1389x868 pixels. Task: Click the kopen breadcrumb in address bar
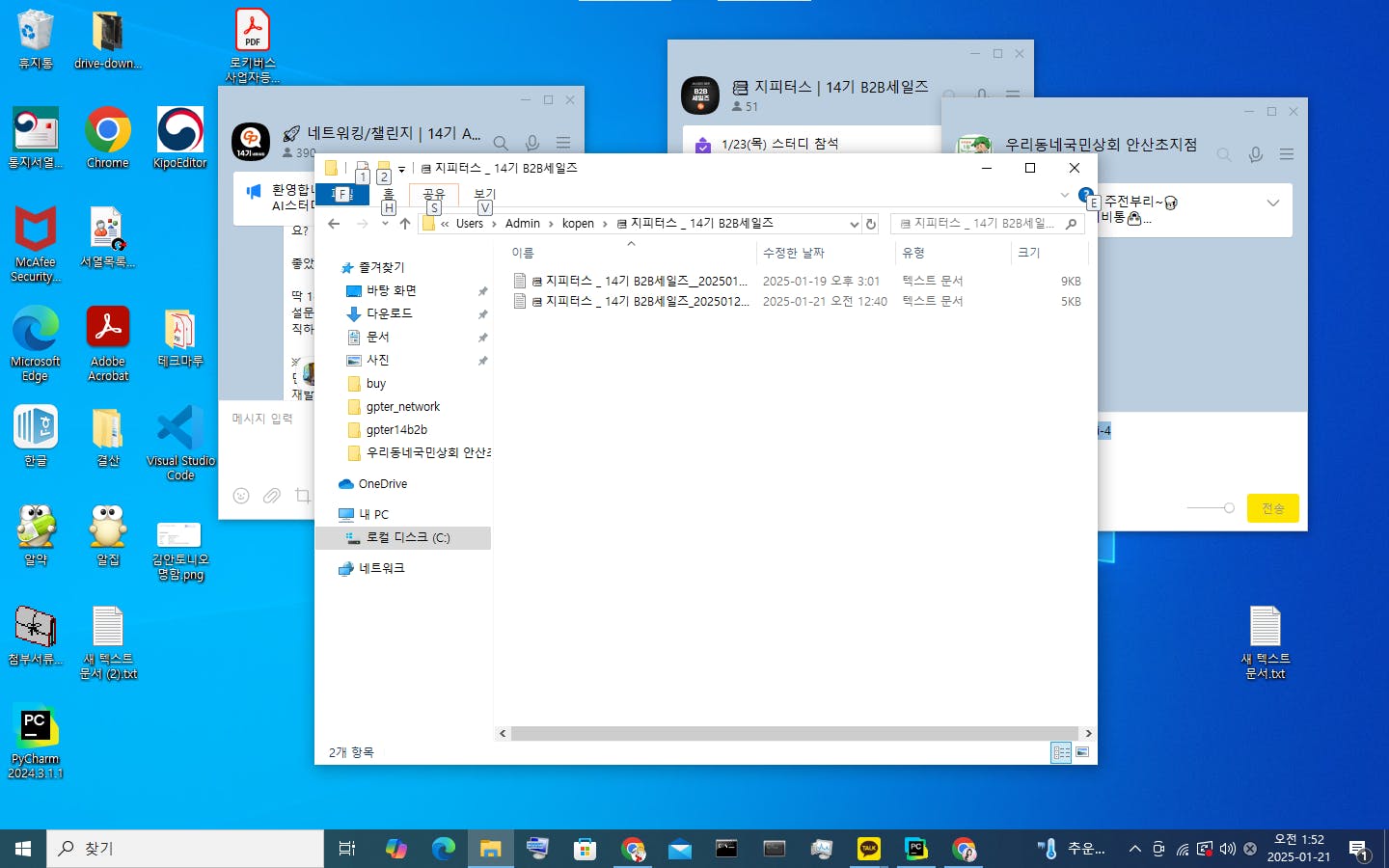tap(578, 224)
